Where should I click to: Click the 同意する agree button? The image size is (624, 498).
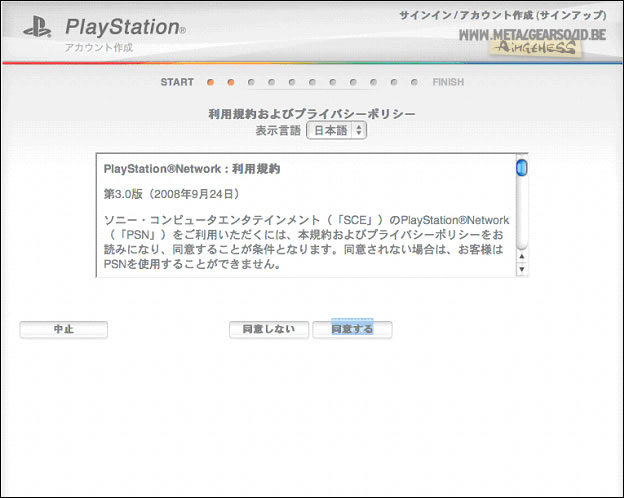352,330
